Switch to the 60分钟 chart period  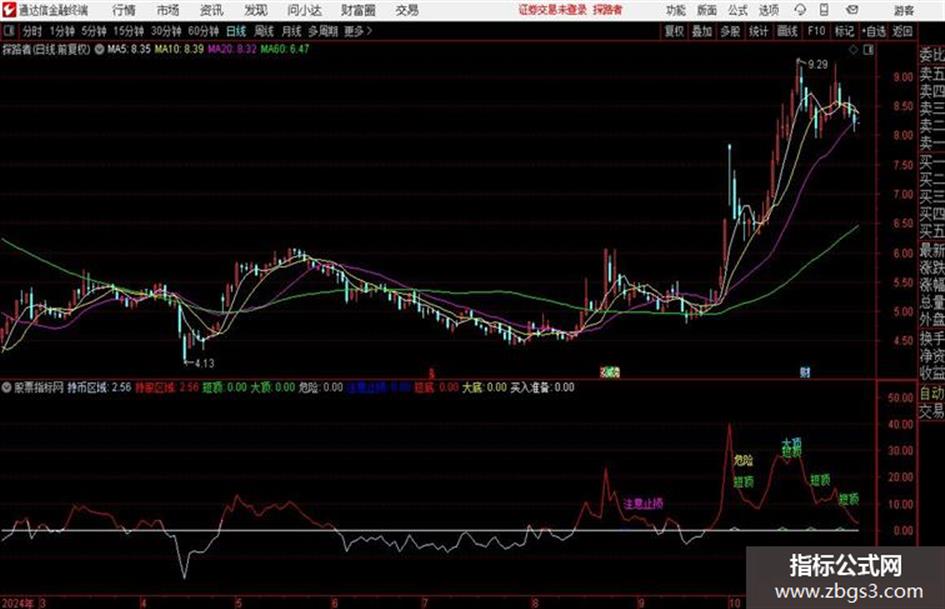(204, 31)
